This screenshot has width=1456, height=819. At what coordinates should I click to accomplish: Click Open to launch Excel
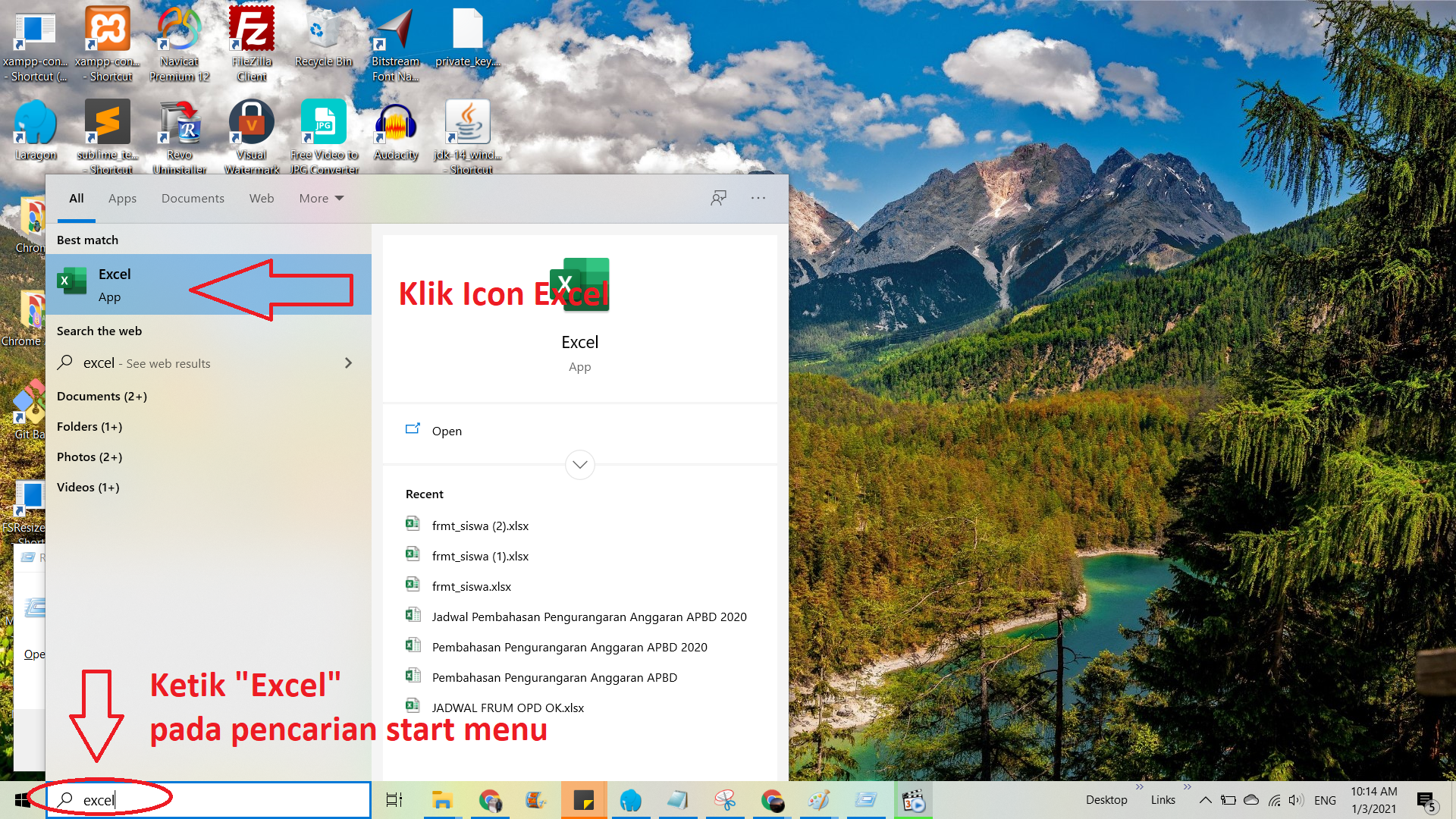[x=447, y=431]
